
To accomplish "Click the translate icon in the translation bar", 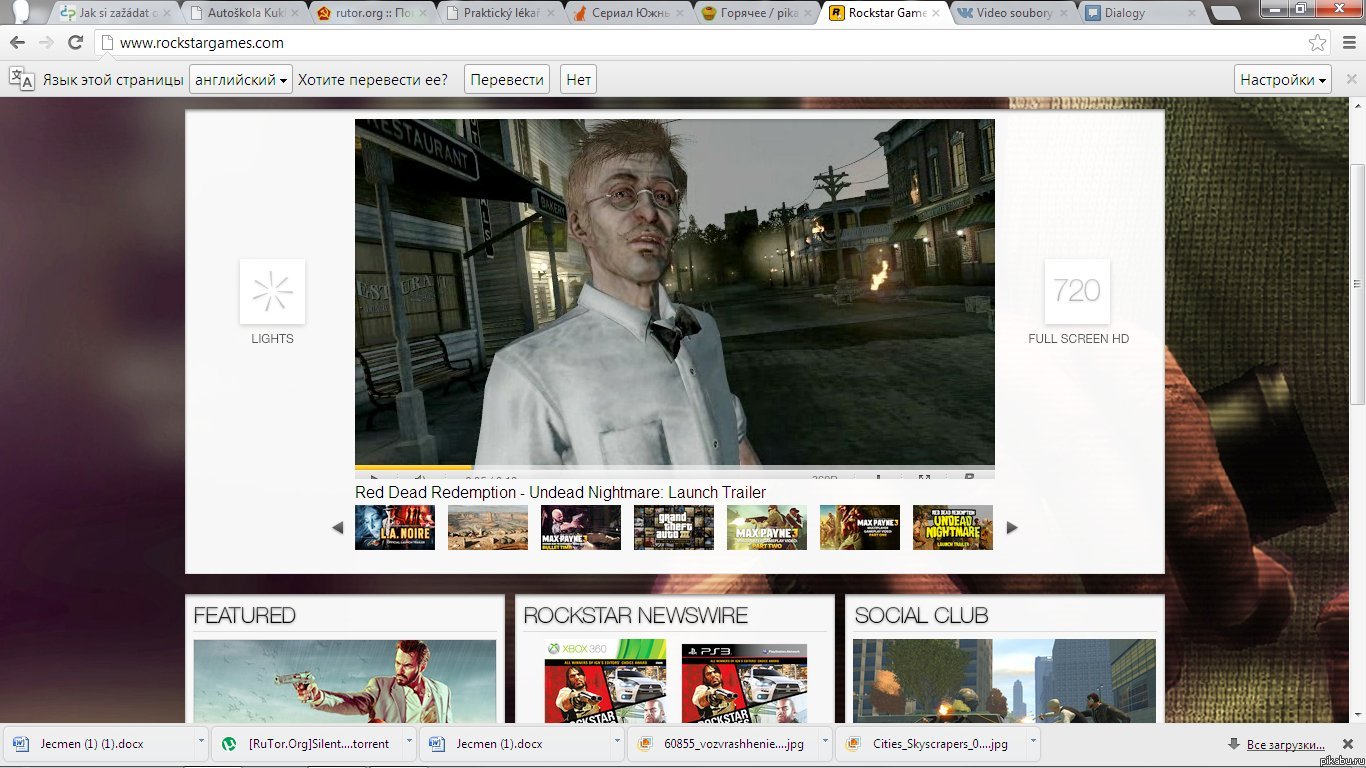I will coord(22,80).
